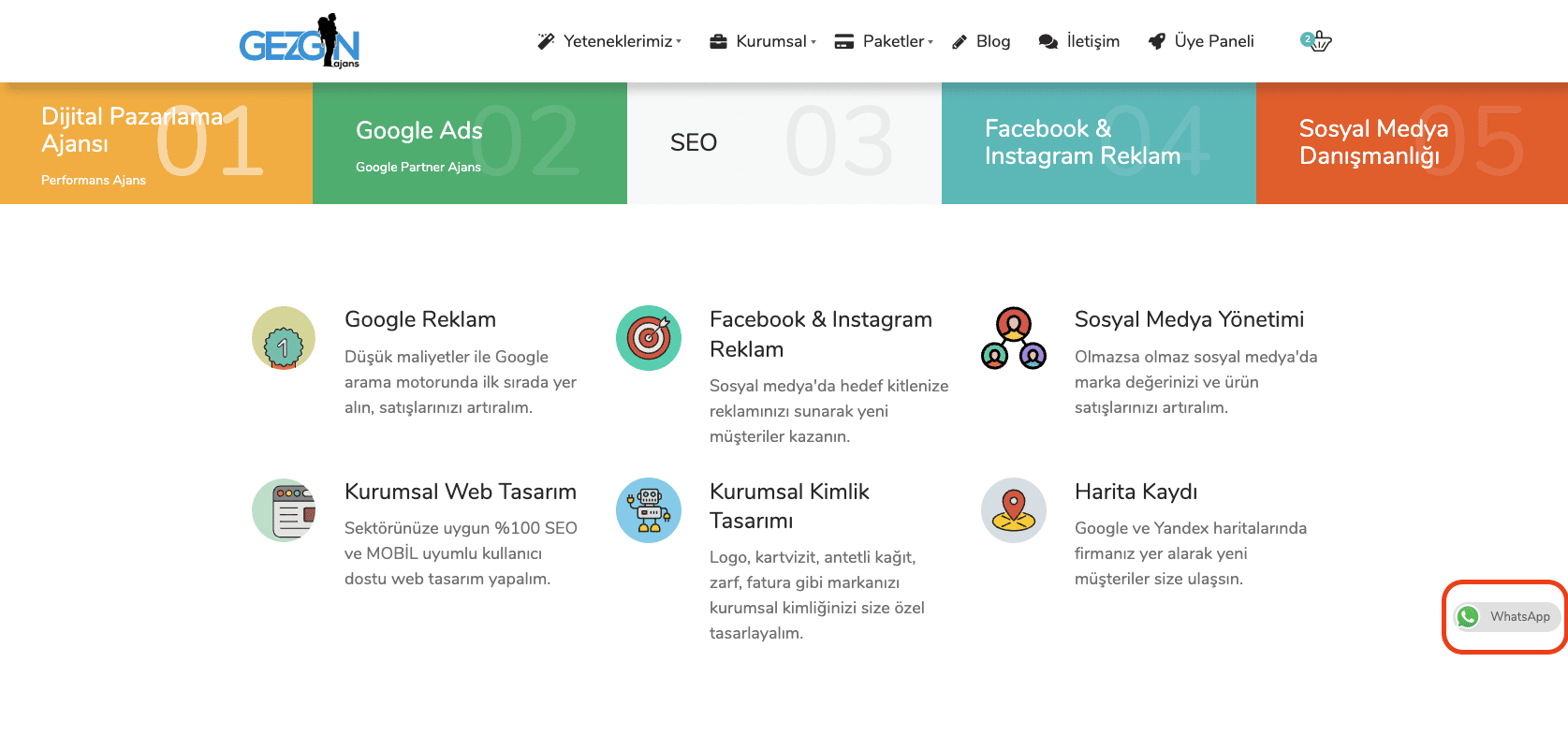
Task: Select the Dijital Pazarlama Ajansı orange tab
Action: (x=156, y=143)
